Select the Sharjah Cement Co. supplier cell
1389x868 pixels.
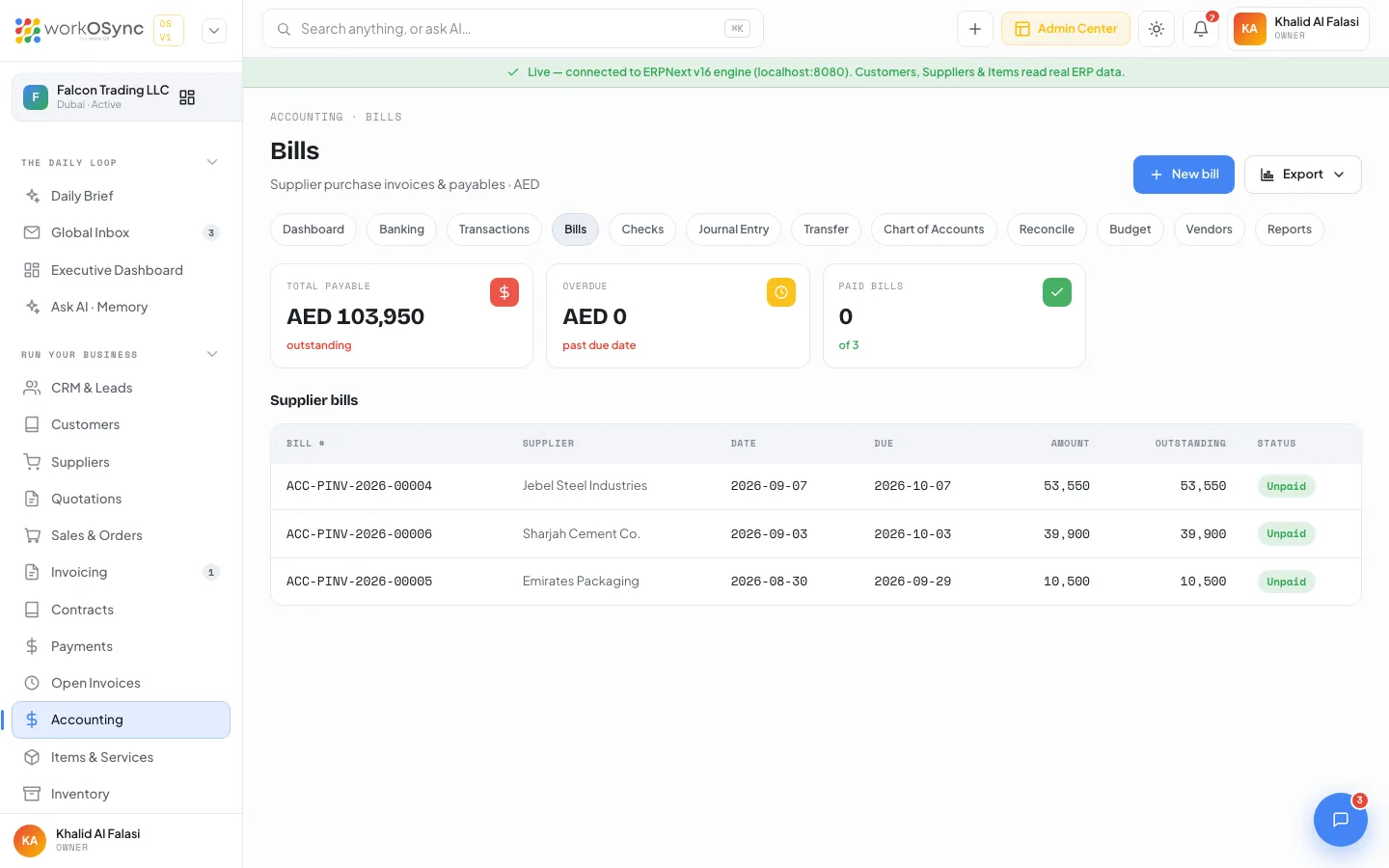pyautogui.click(x=582, y=533)
